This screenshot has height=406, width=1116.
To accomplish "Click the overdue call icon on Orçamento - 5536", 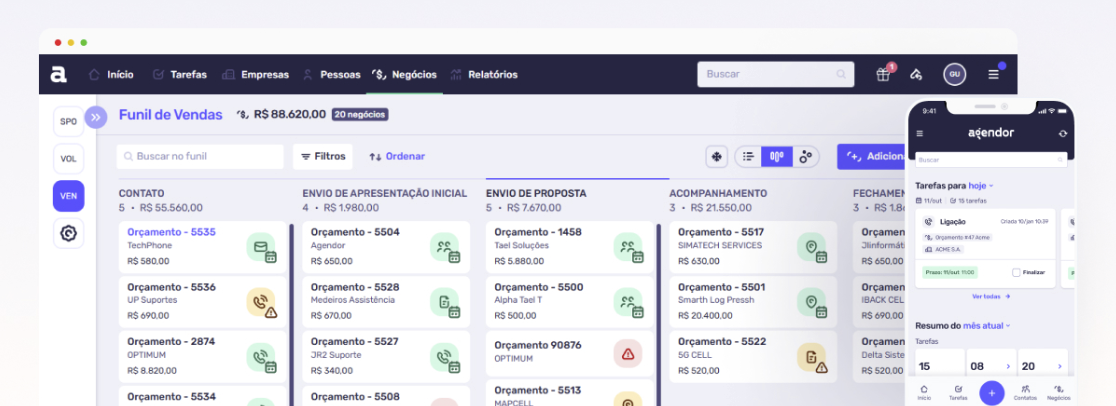I will tap(262, 303).
